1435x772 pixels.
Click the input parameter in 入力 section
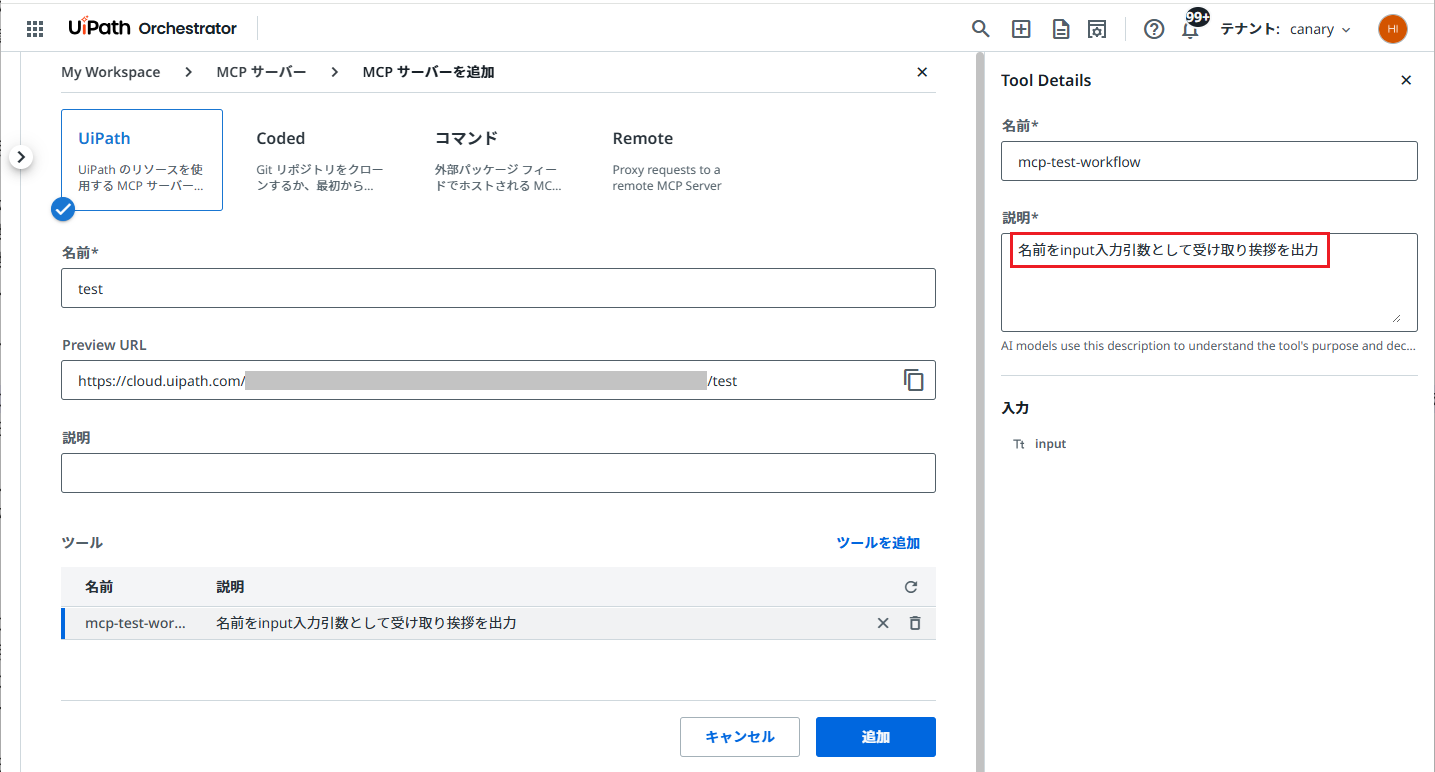pyautogui.click(x=1050, y=444)
